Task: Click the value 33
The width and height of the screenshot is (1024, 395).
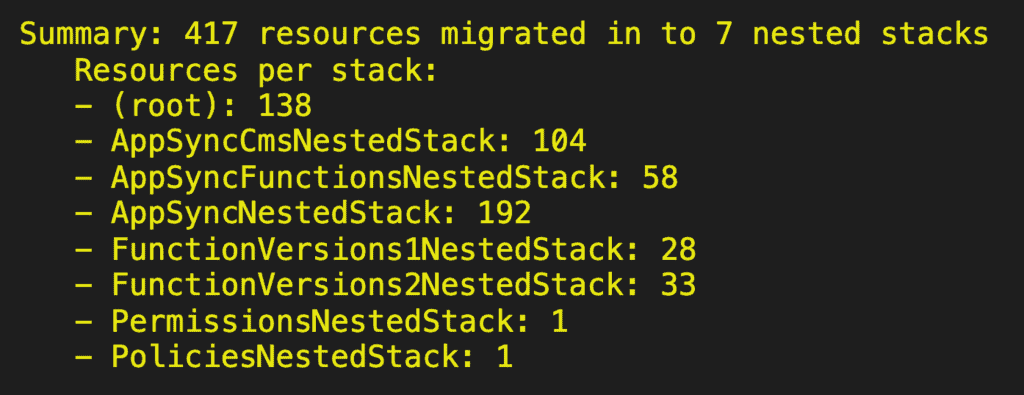Action: [679, 285]
